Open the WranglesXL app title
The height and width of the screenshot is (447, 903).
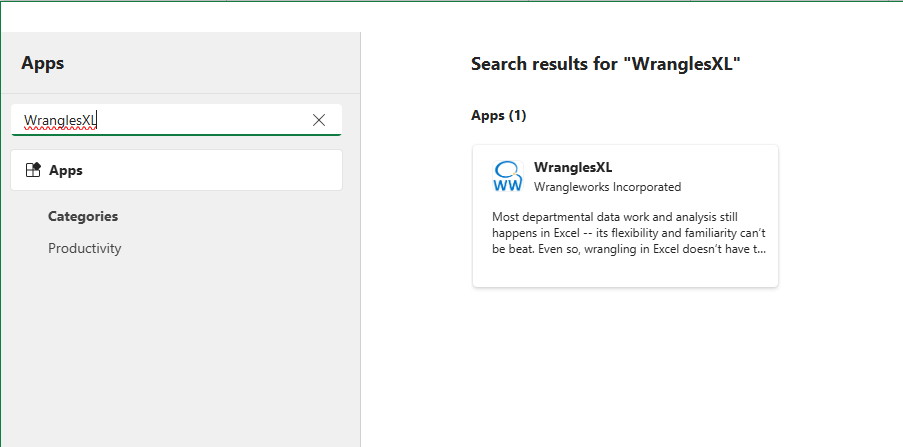click(x=572, y=167)
